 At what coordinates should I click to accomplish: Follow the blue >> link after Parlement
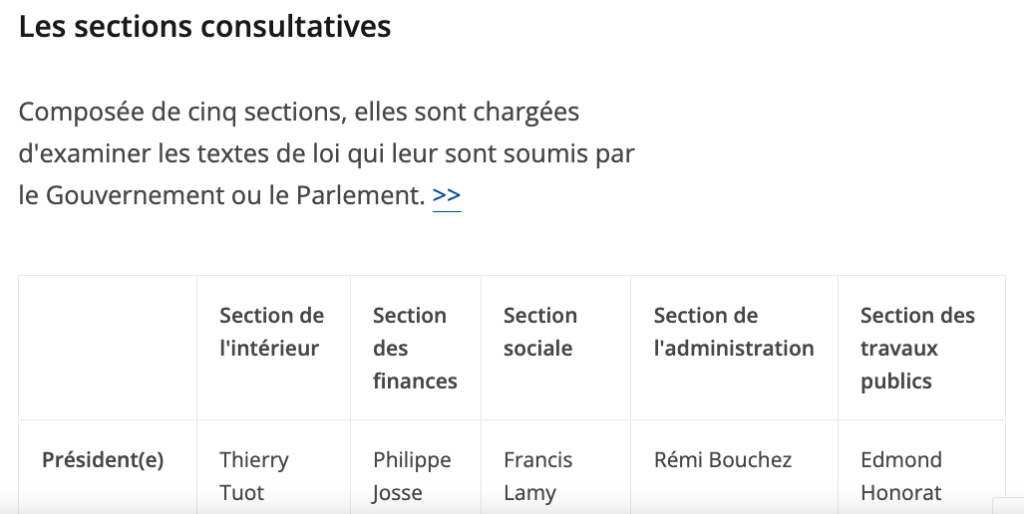coord(447,195)
